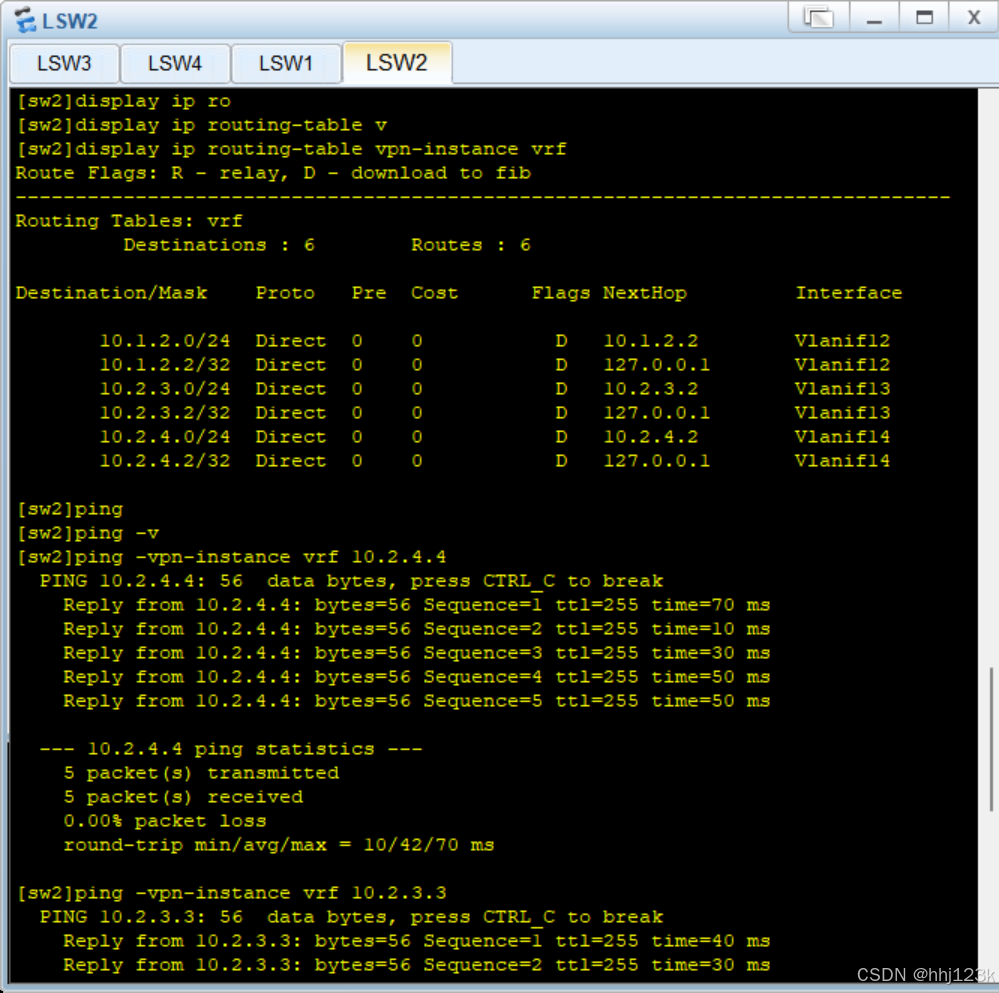This screenshot has height=993, width=999.
Task: Click the 'Routes : 6' text
Action: pyautogui.click(x=471, y=245)
